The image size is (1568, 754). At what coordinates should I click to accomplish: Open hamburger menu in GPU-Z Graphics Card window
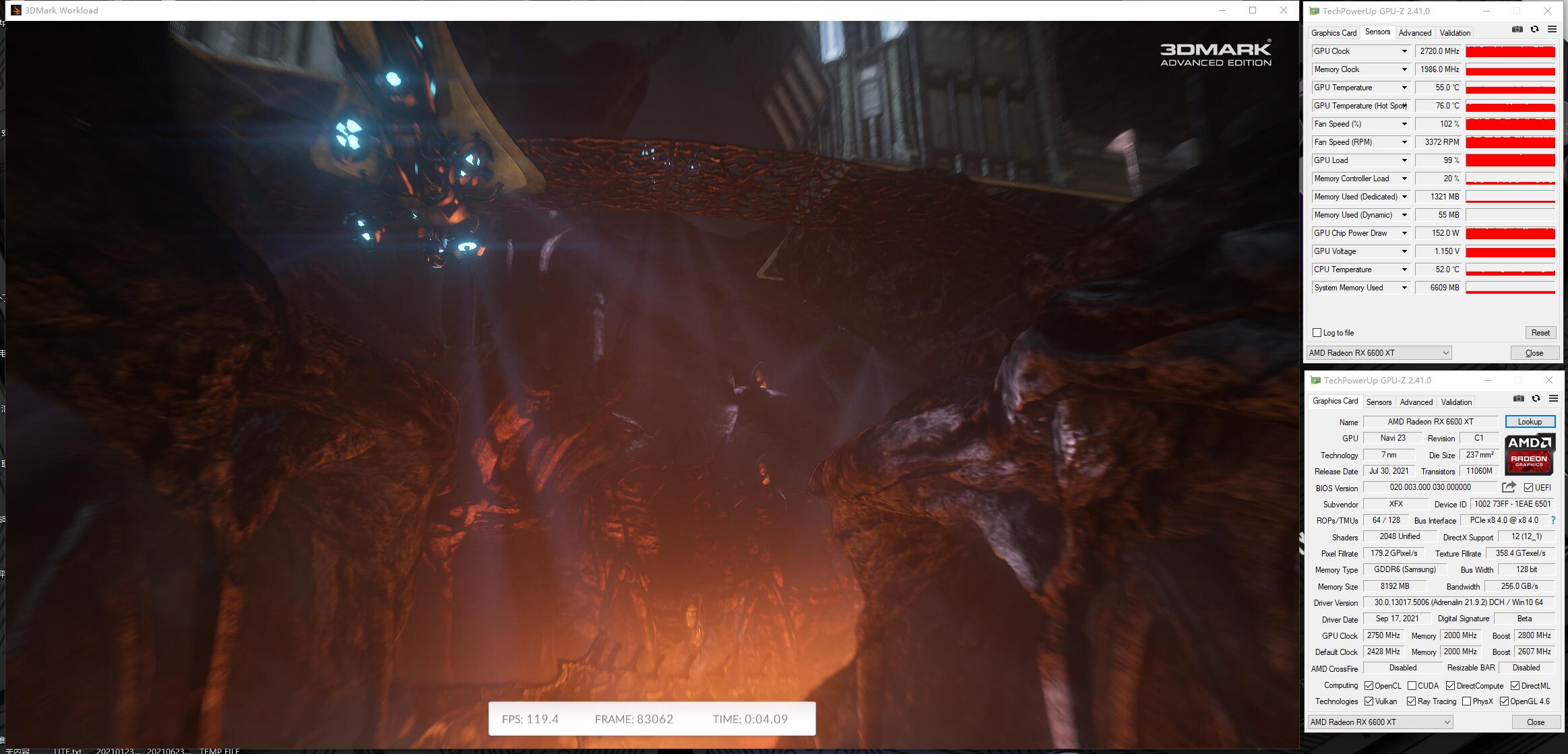point(1553,398)
